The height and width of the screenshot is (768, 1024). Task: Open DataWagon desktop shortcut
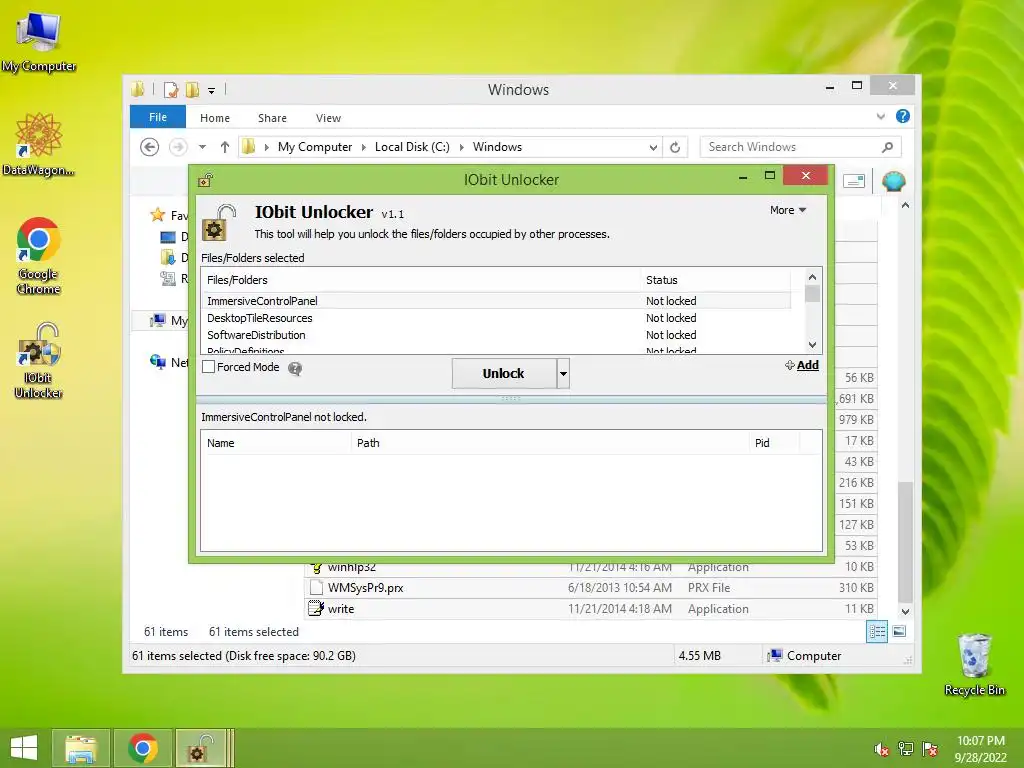(39, 144)
